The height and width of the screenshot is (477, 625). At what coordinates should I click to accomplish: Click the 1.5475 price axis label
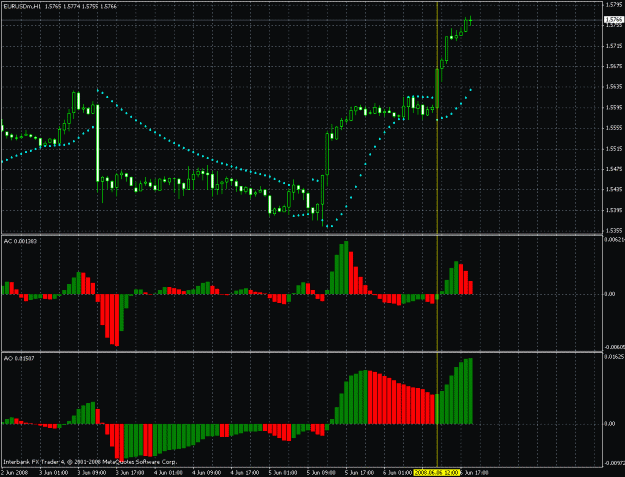(614, 169)
